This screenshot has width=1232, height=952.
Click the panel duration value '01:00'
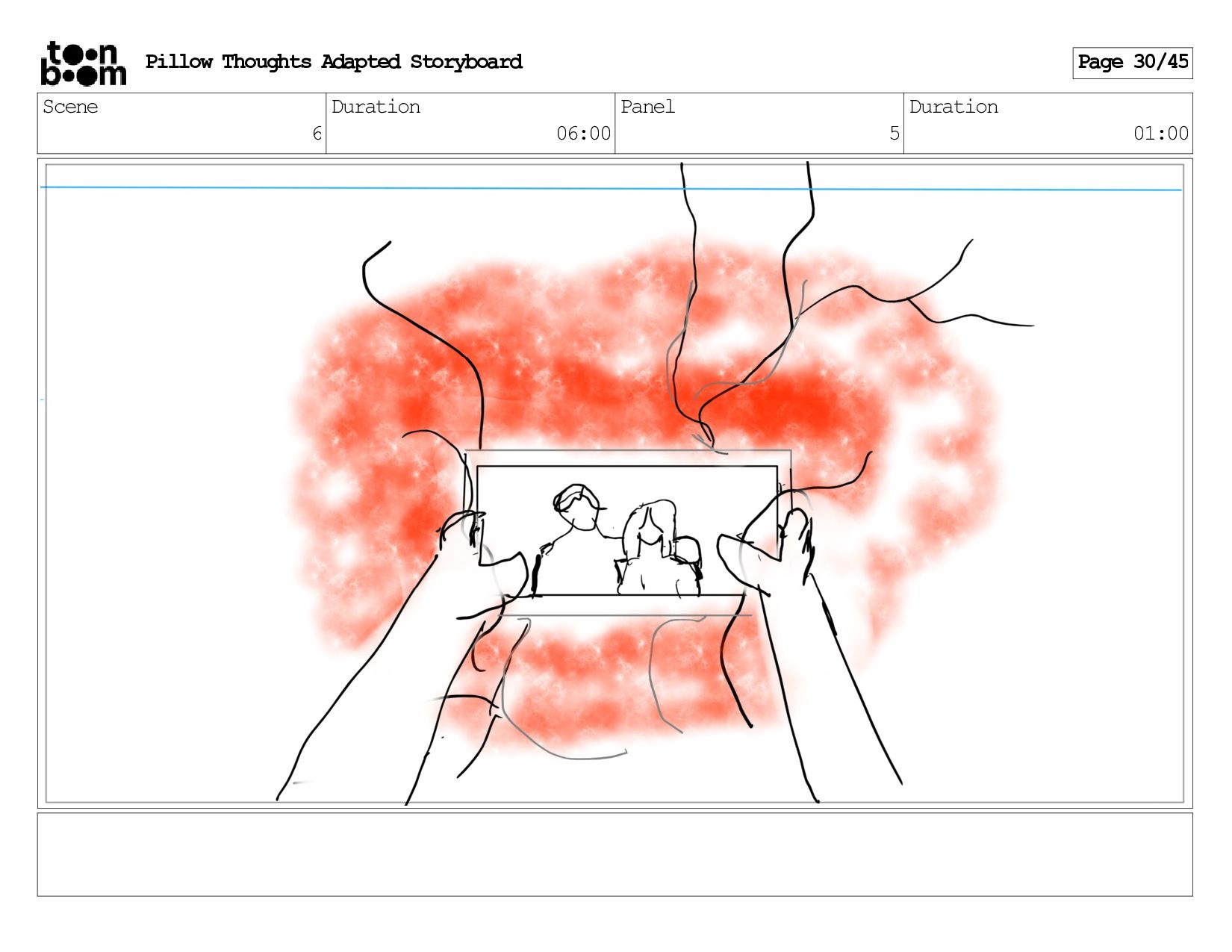click(x=1161, y=134)
